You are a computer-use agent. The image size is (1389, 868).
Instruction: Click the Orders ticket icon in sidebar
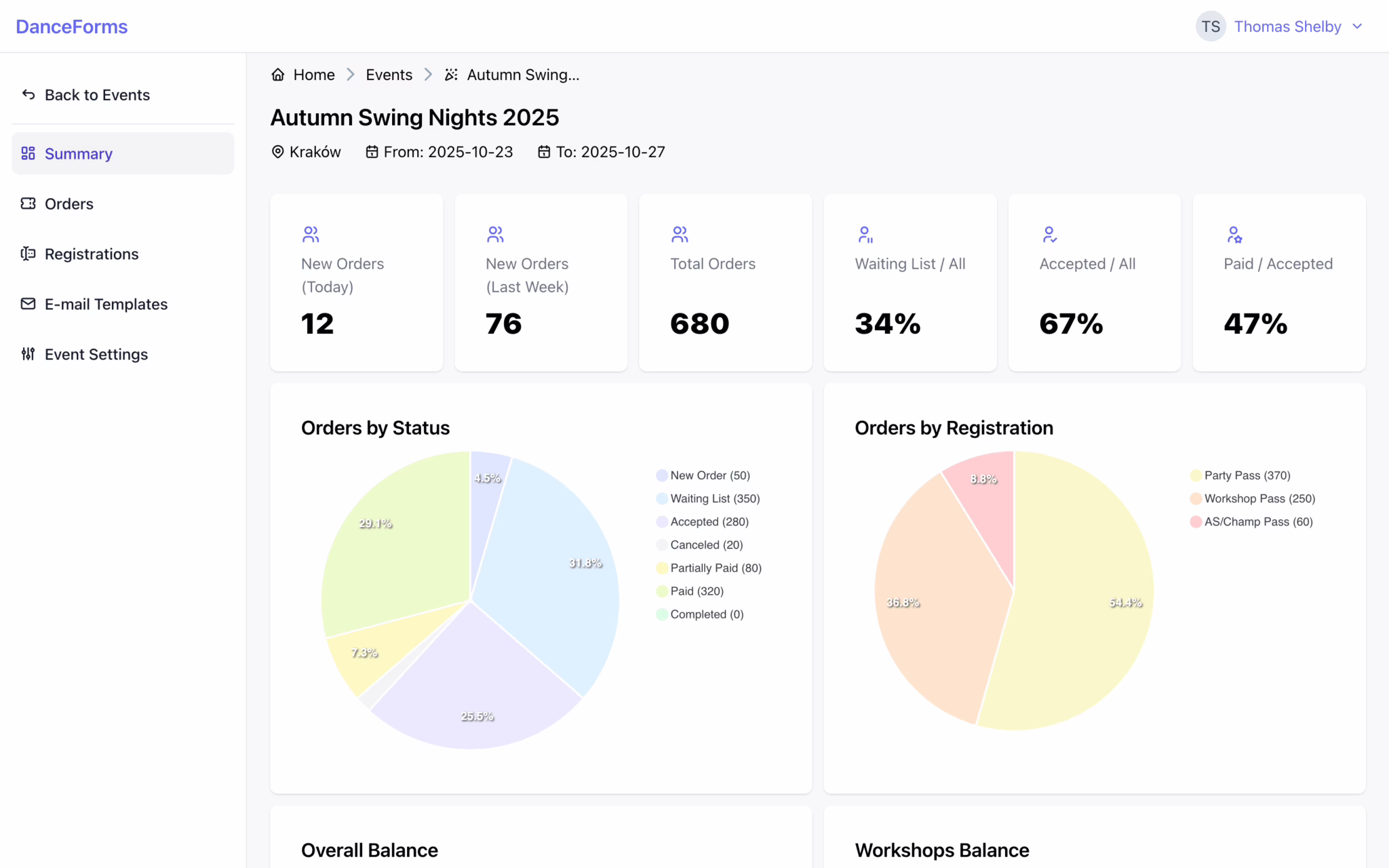(x=28, y=203)
